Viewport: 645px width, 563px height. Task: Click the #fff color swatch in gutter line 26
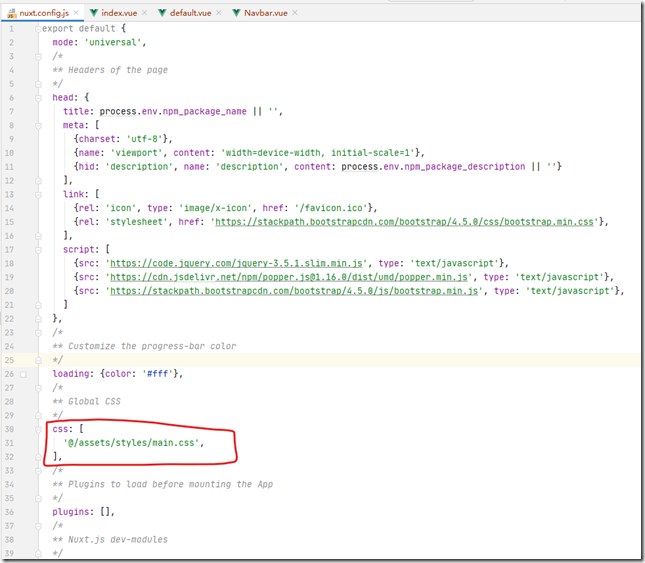tap(23, 374)
